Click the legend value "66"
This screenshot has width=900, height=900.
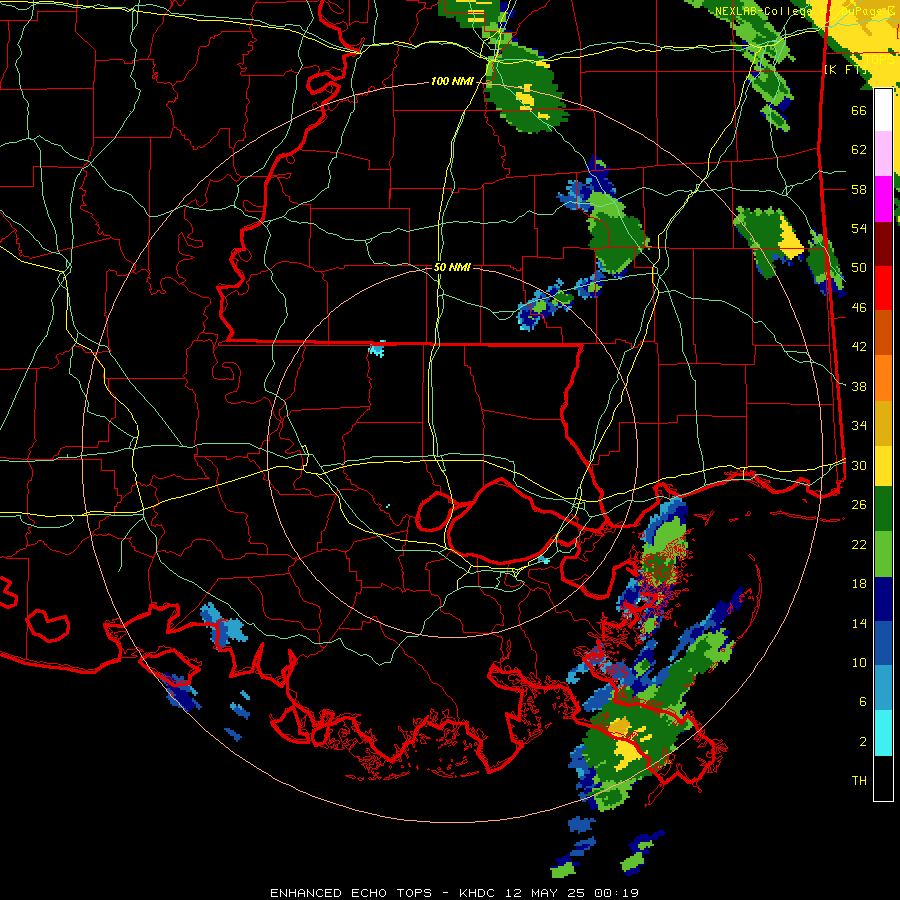[x=859, y=110]
